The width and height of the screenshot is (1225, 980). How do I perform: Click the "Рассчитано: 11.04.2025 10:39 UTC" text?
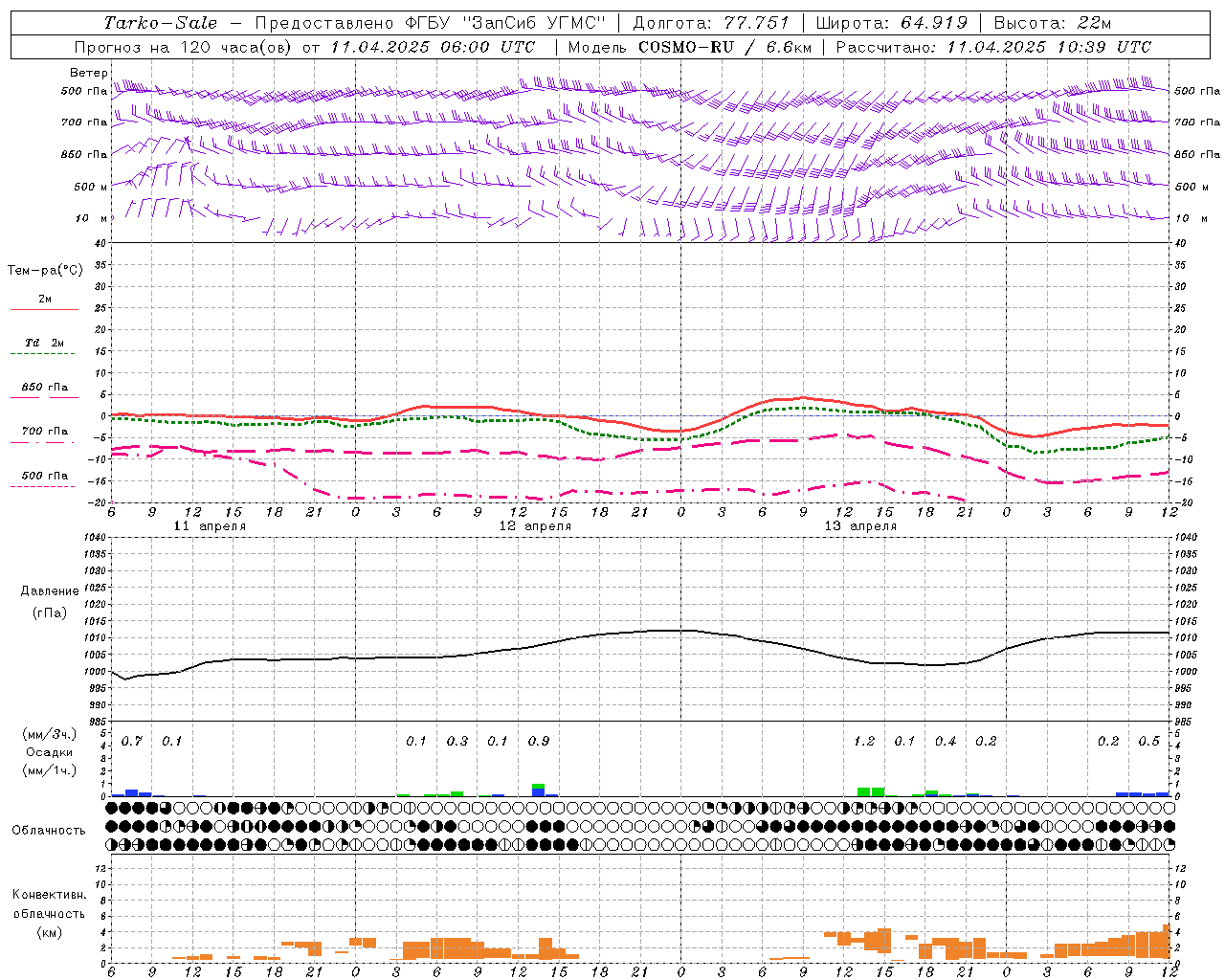pos(993,47)
